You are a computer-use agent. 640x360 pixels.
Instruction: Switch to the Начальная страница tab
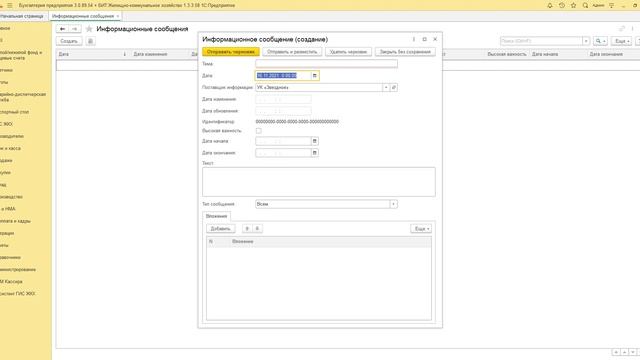pyautogui.click(x=22, y=16)
